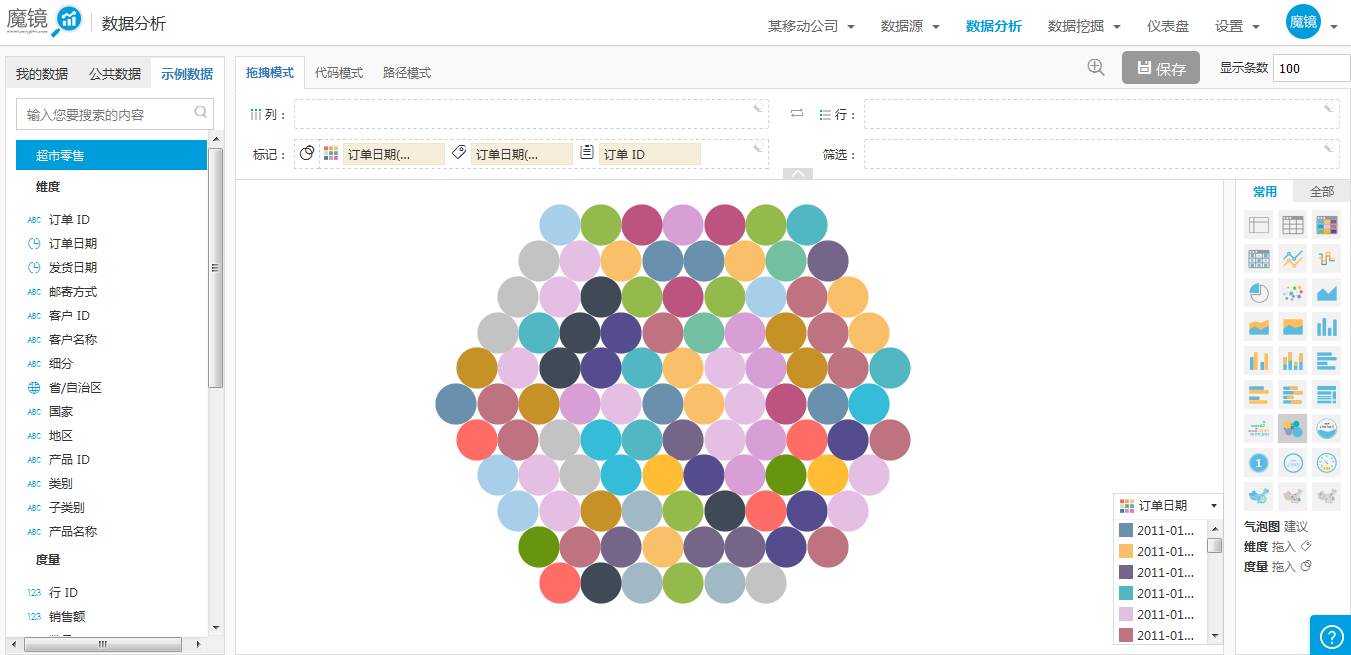Select the blue China map chart icon
The image size is (1351, 655).
pos(1259,495)
